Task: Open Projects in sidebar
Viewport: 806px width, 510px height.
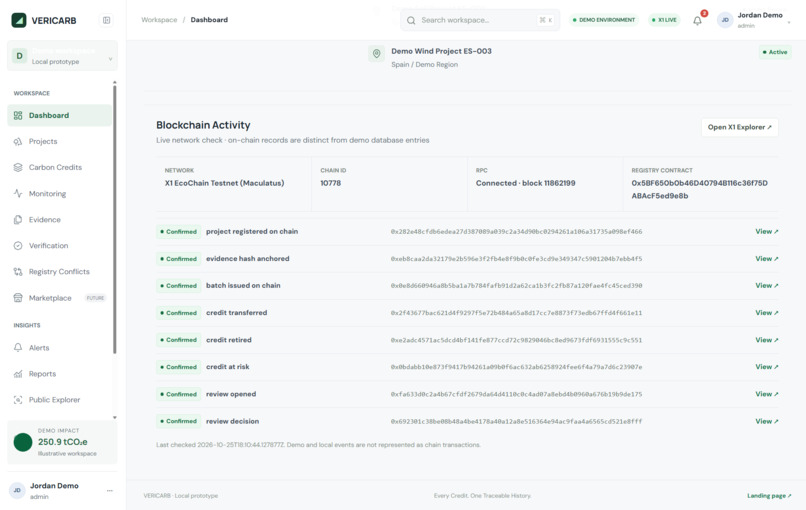Action: click(60, 141)
